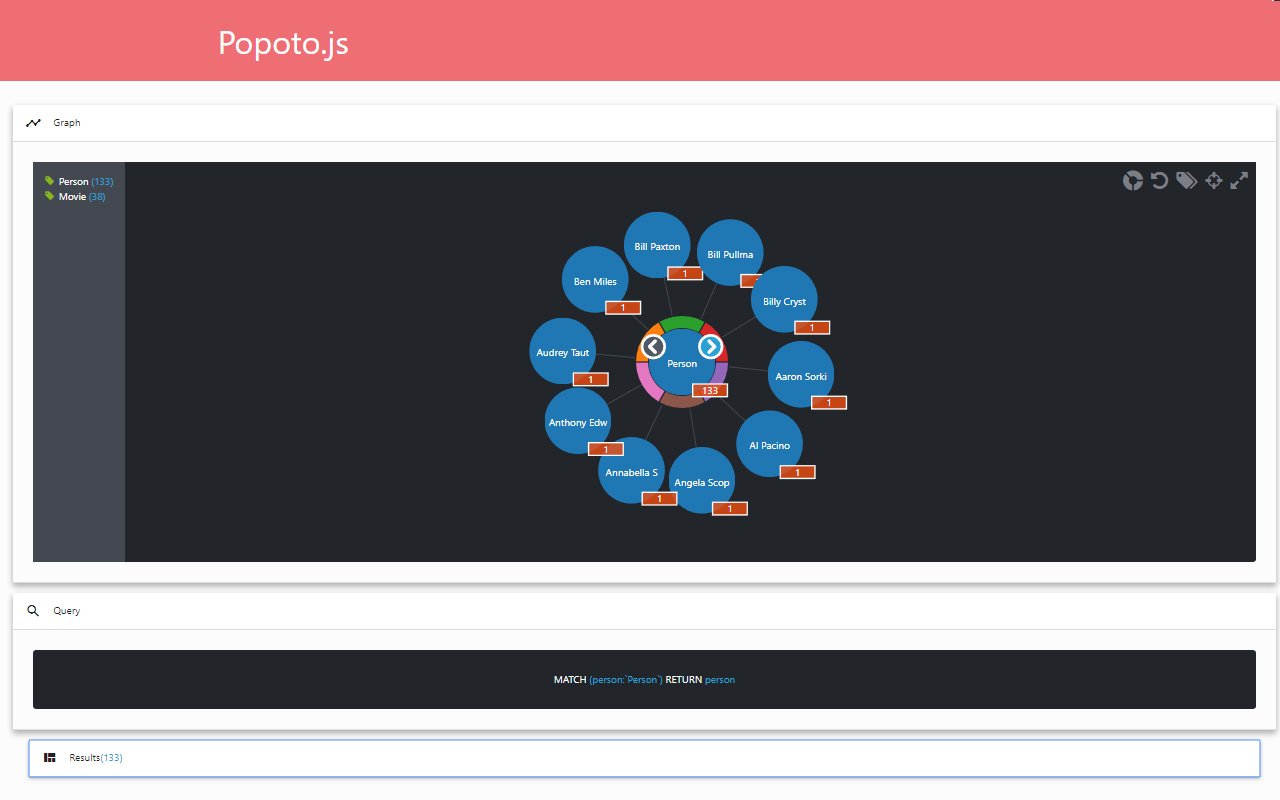Click person:`Person` in the Cypher query
This screenshot has width=1280, height=800.
pos(626,680)
